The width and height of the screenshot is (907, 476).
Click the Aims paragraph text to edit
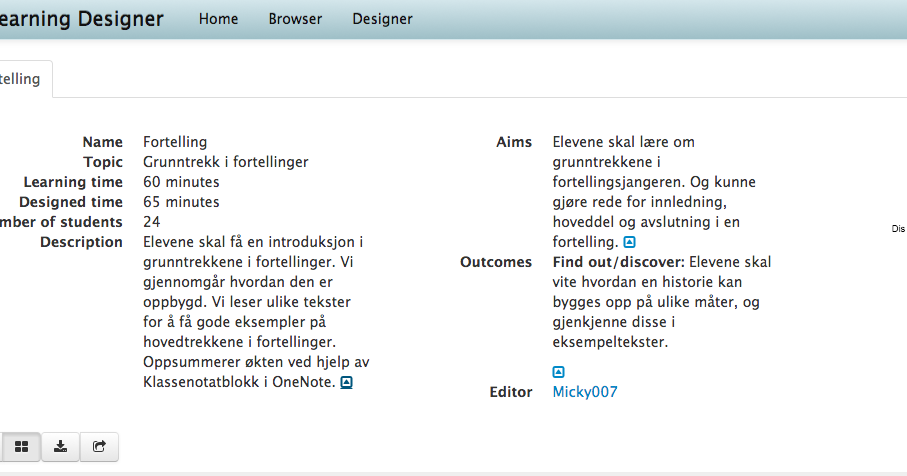[x=653, y=192]
